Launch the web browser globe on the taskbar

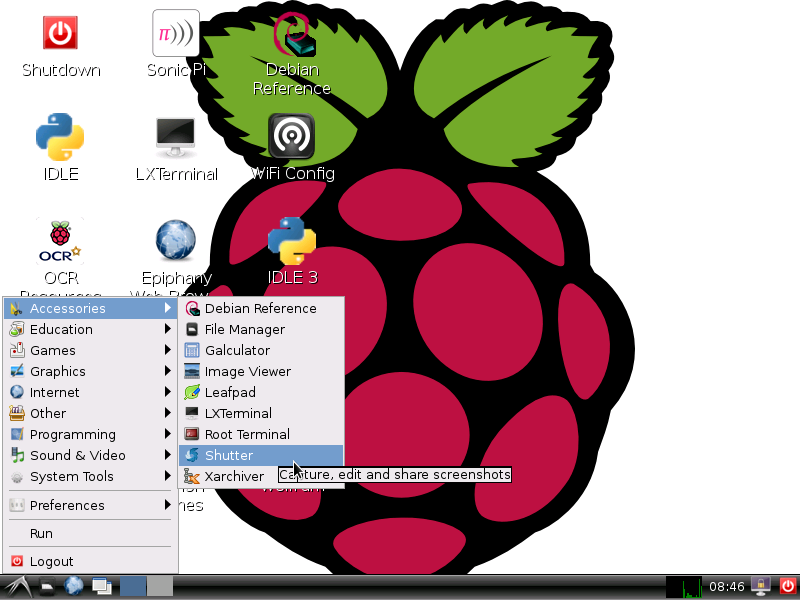pos(74,587)
